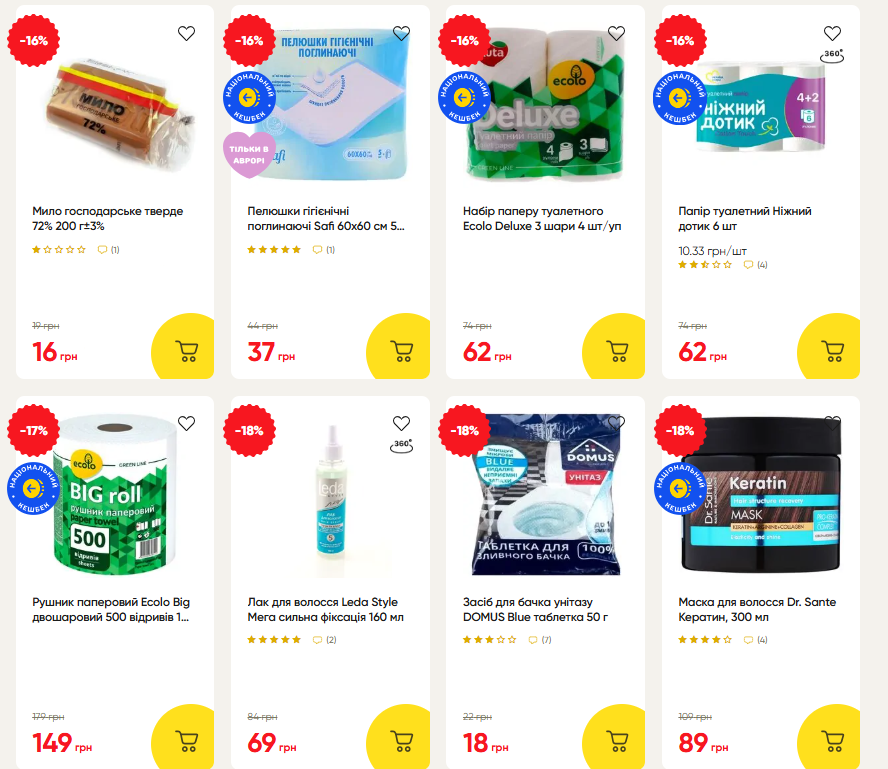Open Маска для волосся Dr. Sante title
The width and height of the screenshot is (888, 769).
(757, 609)
